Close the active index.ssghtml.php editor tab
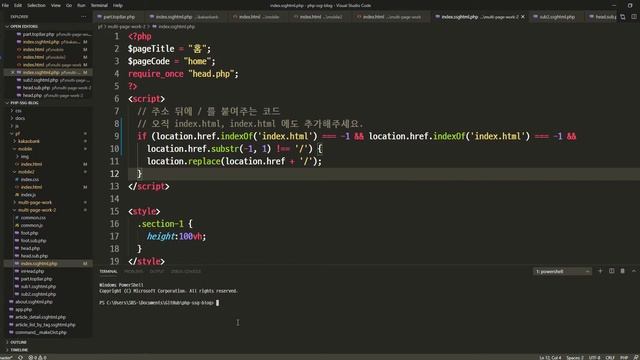The image size is (640, 360). (x=523, y=17)
